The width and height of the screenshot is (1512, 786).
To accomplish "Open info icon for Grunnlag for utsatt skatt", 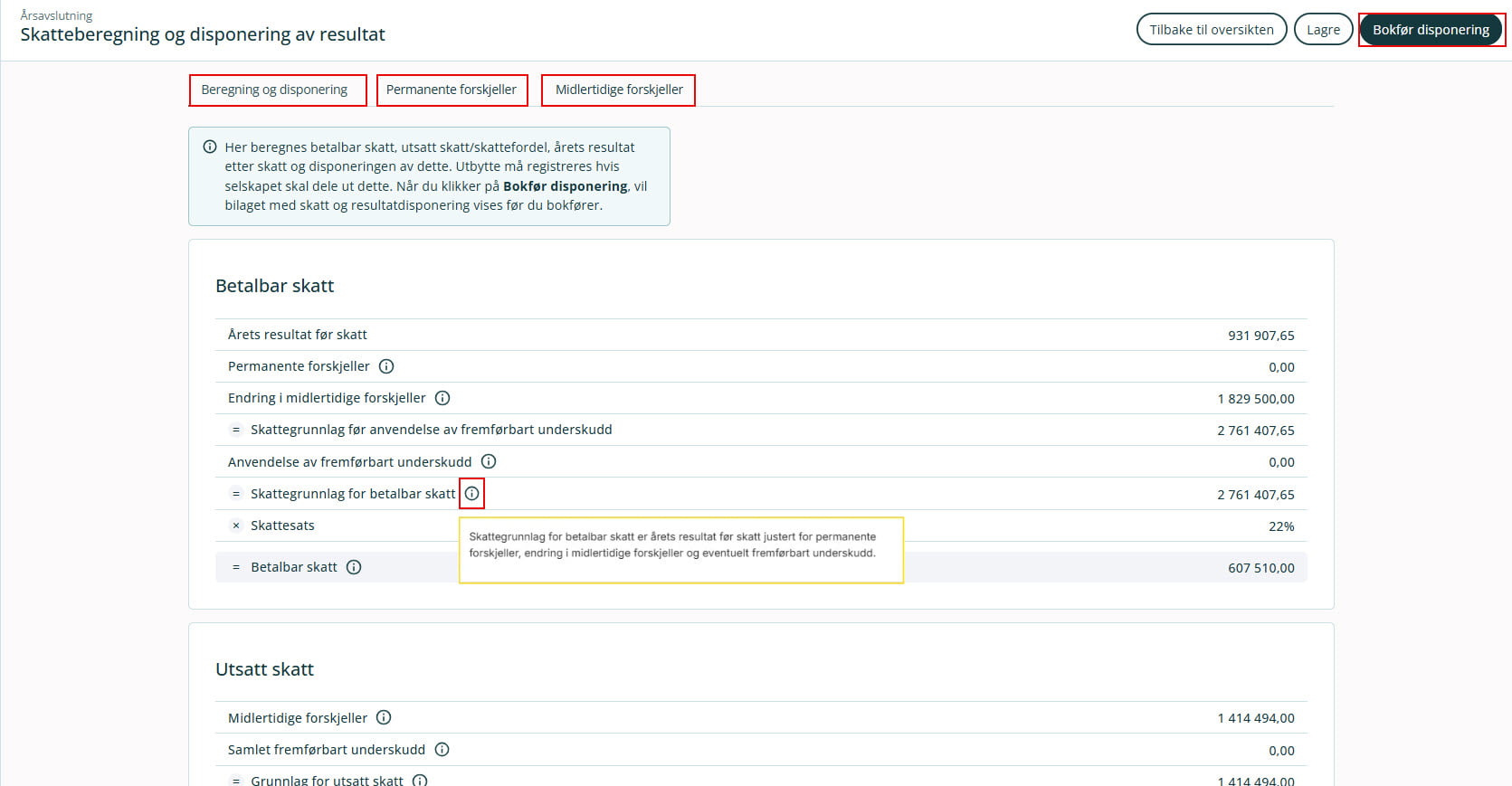I will (420, 780).
